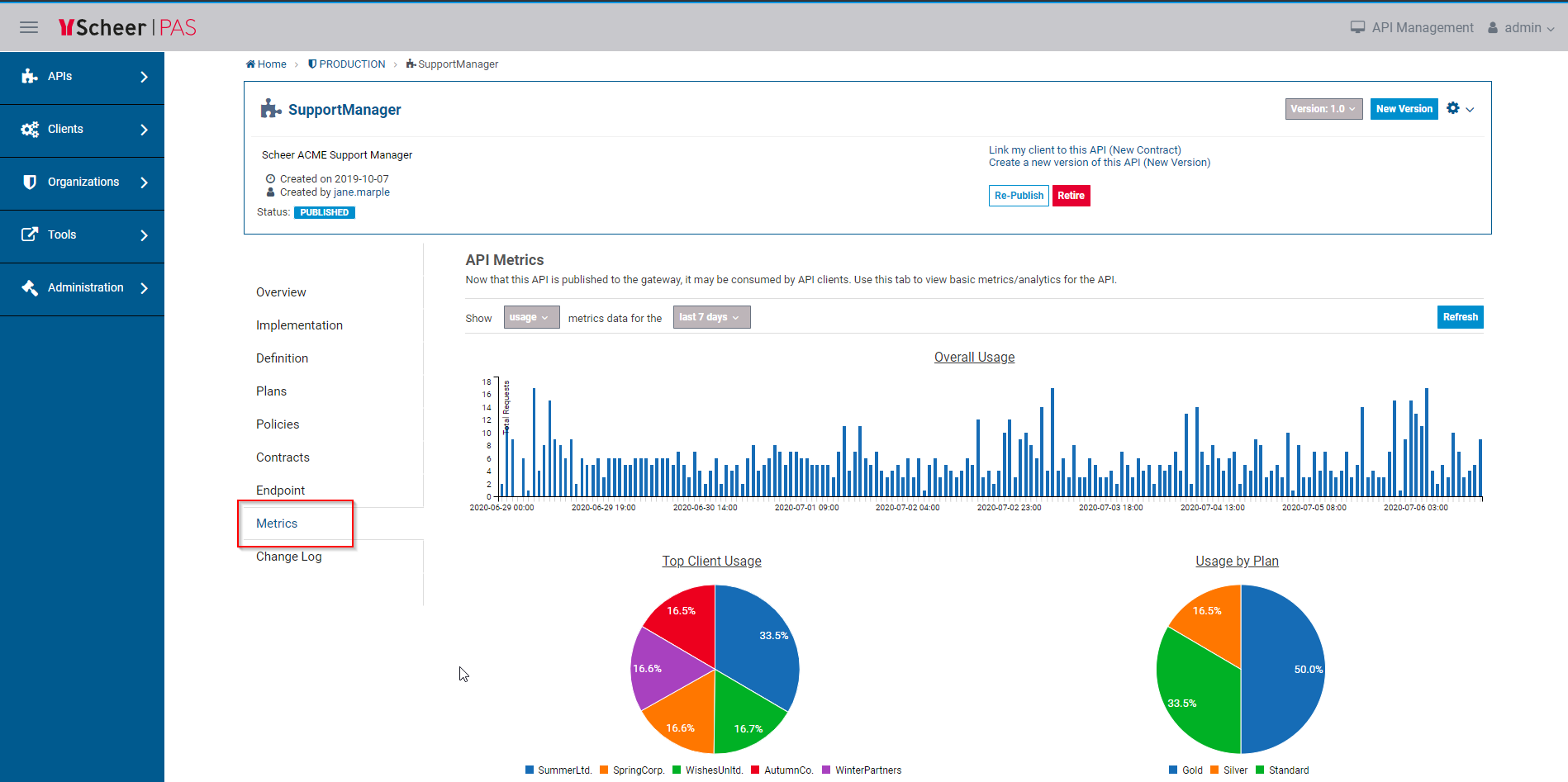Image resolution: width=1568 pixels, height=782 pixels.
Task: Click the Refresh metrics button
Action: coord(1459,317)
